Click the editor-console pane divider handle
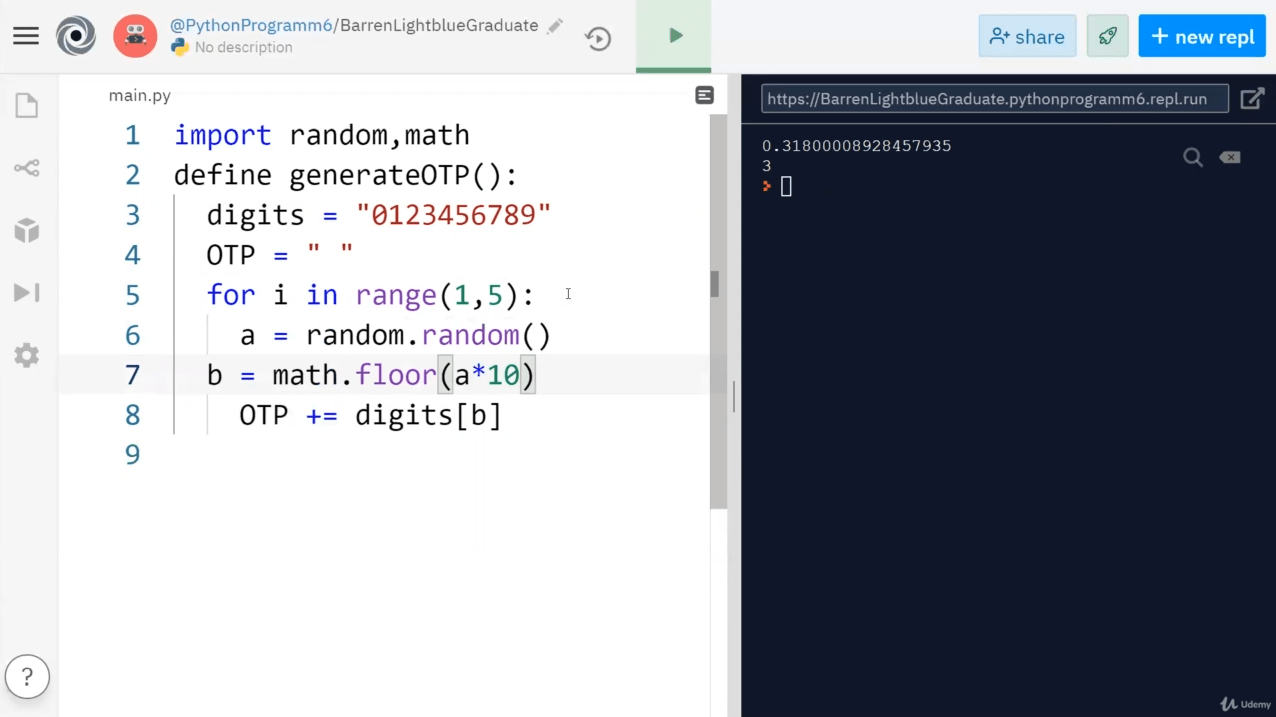This screenshot has height=717, width=1276. coord(734,396)
